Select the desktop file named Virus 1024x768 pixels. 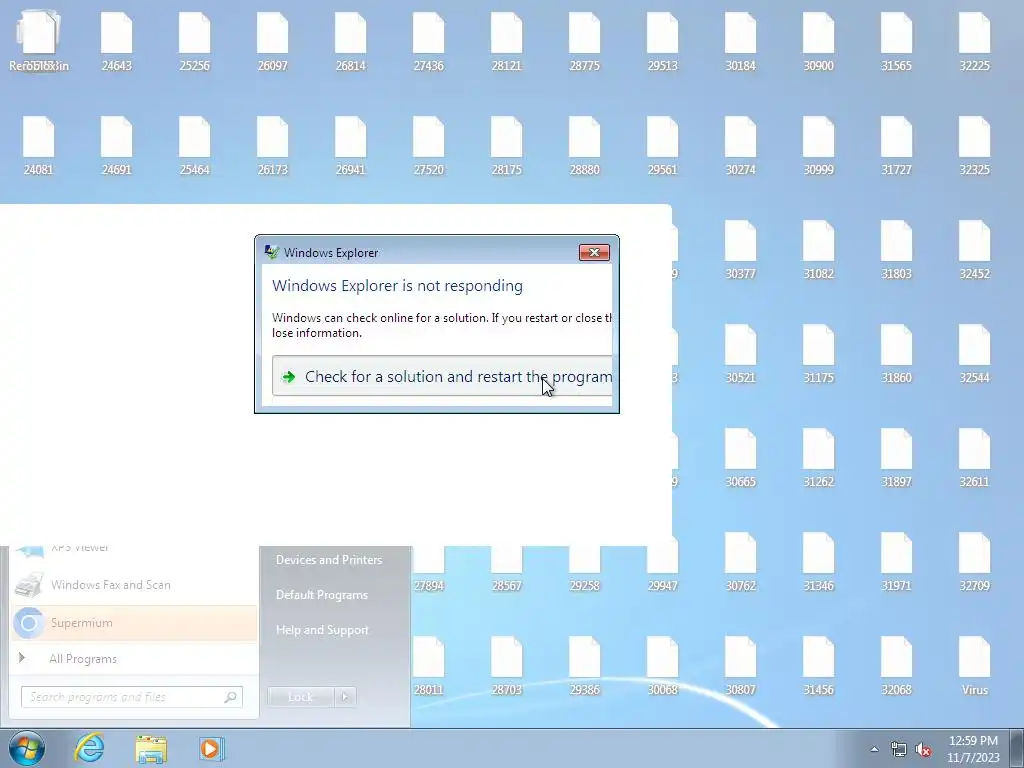[974, 666]
